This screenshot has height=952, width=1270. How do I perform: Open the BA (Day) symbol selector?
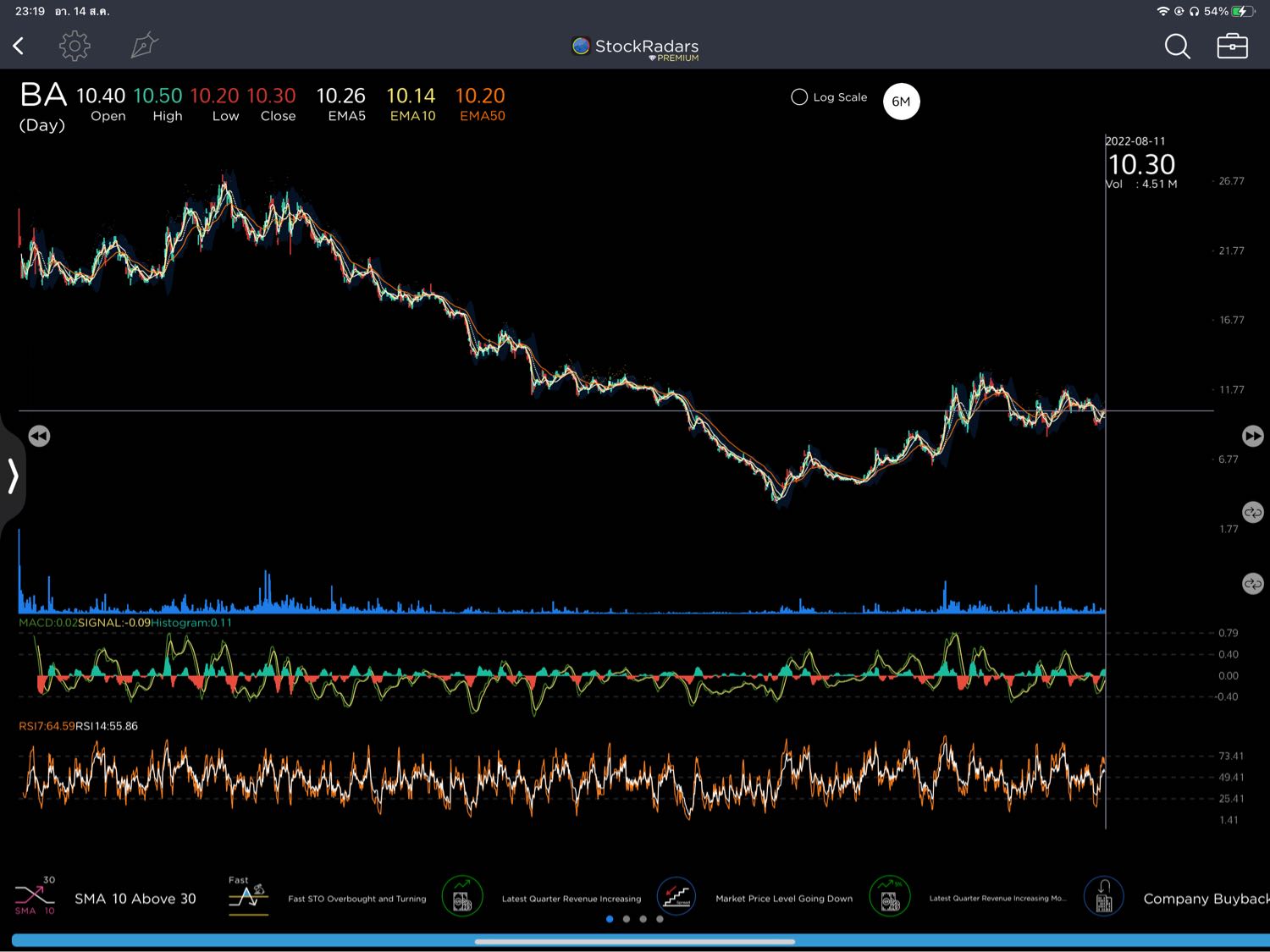pos(42,106)
